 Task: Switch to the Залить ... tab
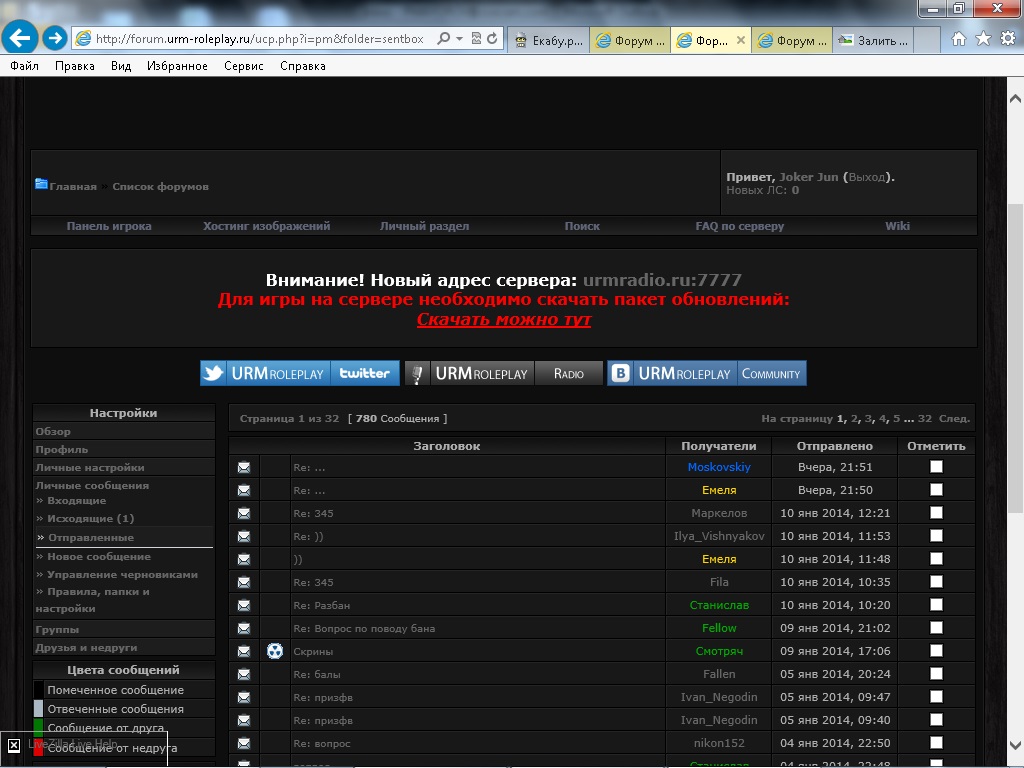[x=874, y=40]
